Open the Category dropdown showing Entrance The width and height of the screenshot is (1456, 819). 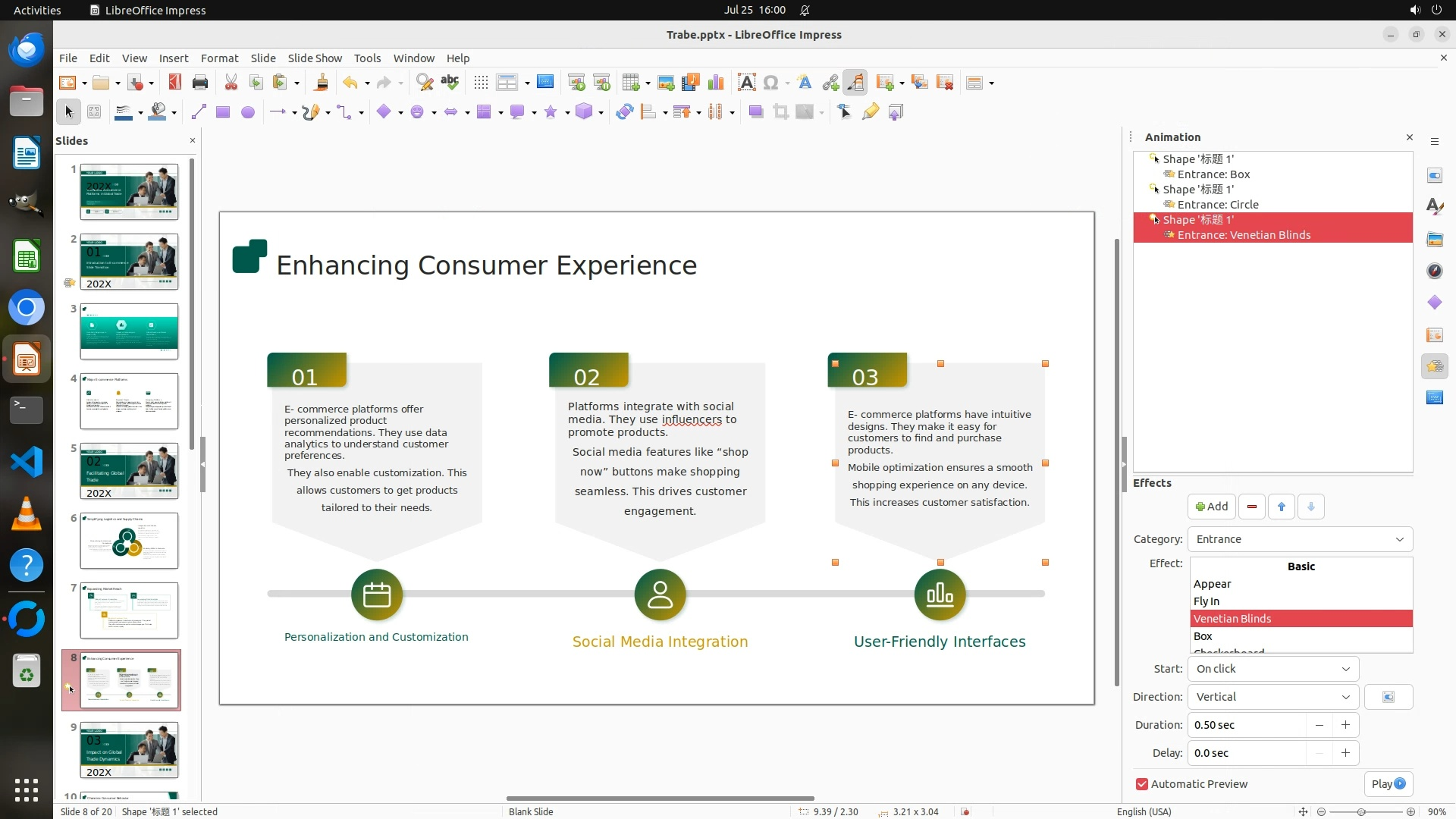point(1299,539)
